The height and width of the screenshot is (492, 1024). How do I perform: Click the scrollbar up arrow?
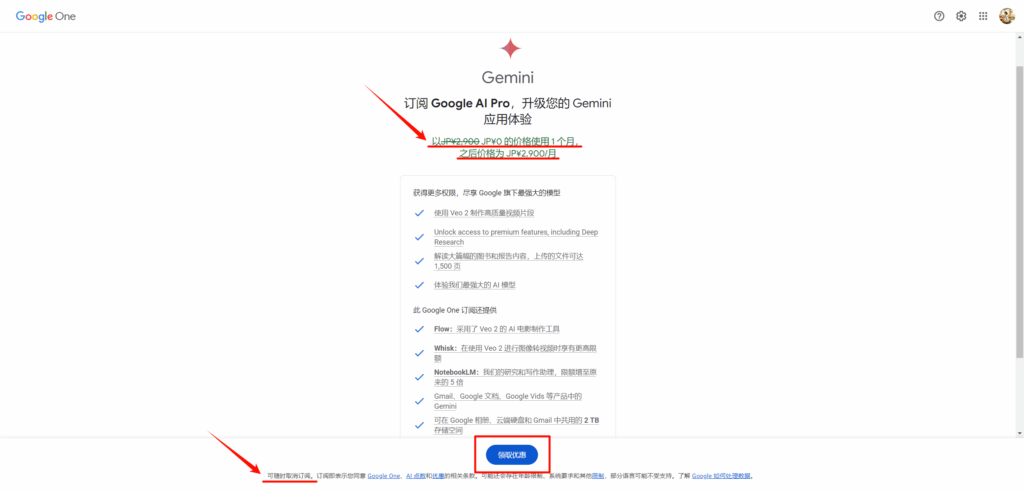[x=1019, y=37]
